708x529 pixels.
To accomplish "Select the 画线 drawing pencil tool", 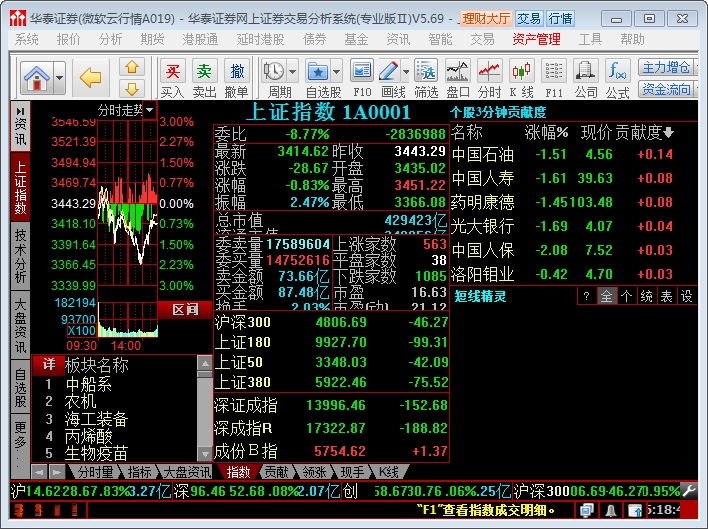I will 388,71.
